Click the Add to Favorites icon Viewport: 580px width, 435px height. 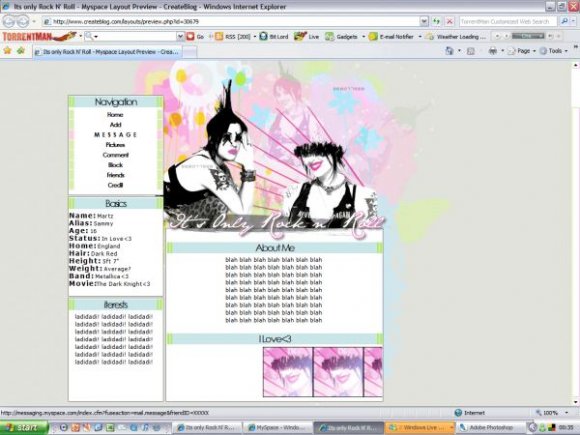coord(20,50)
